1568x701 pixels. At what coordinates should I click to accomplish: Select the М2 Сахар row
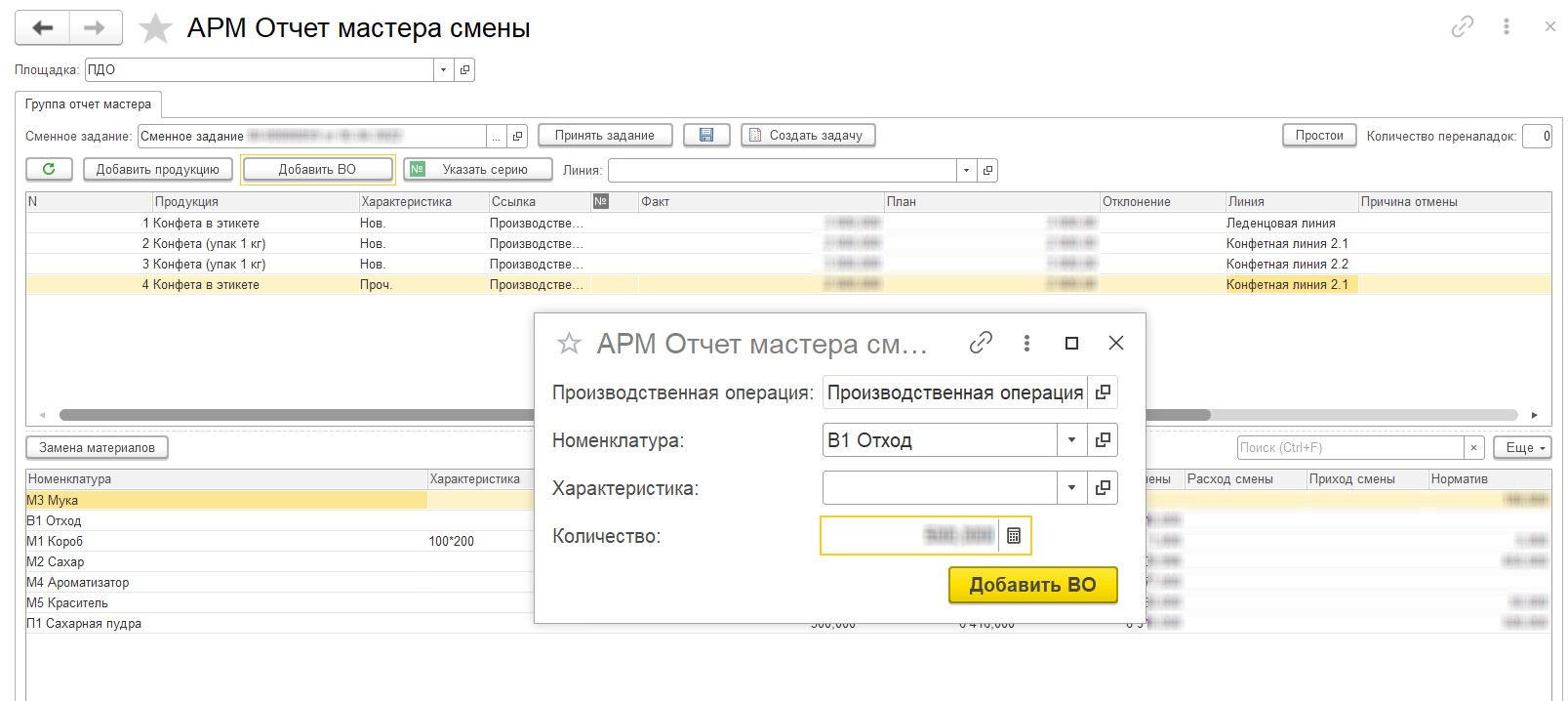pos(56,562)
